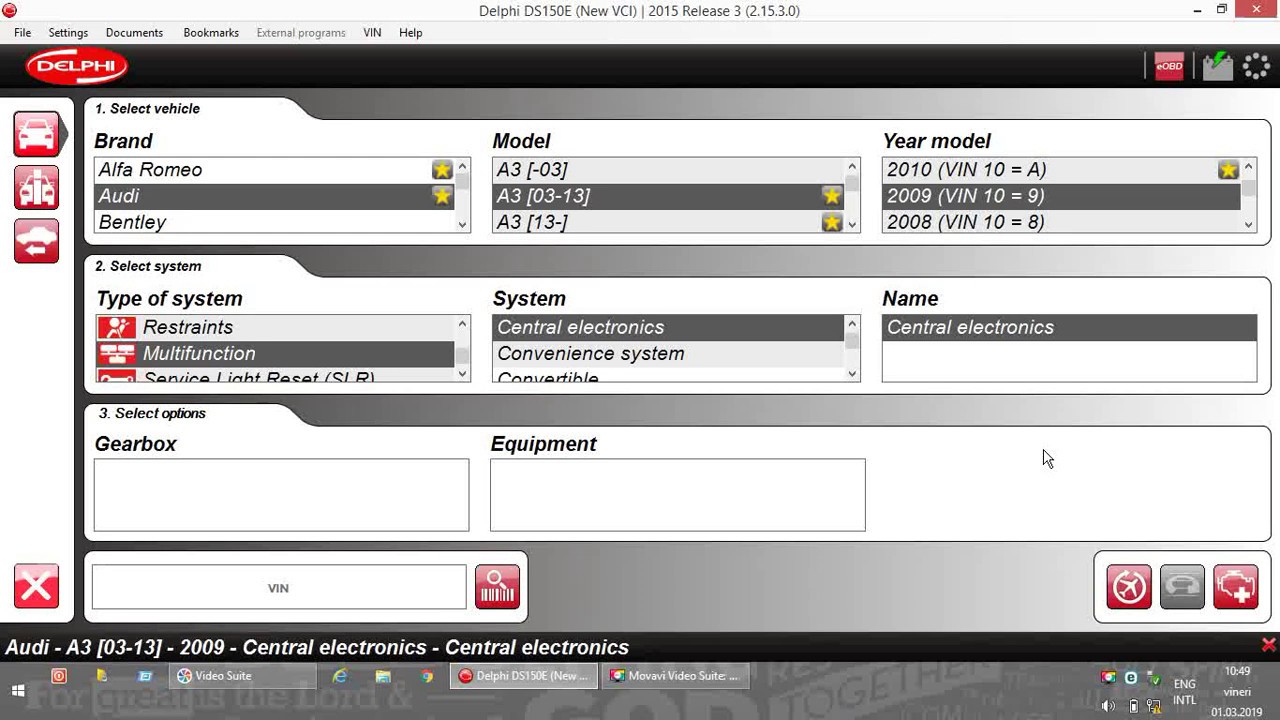Select 2010 (VIN 10 = A) year

tap(1061, 170)
